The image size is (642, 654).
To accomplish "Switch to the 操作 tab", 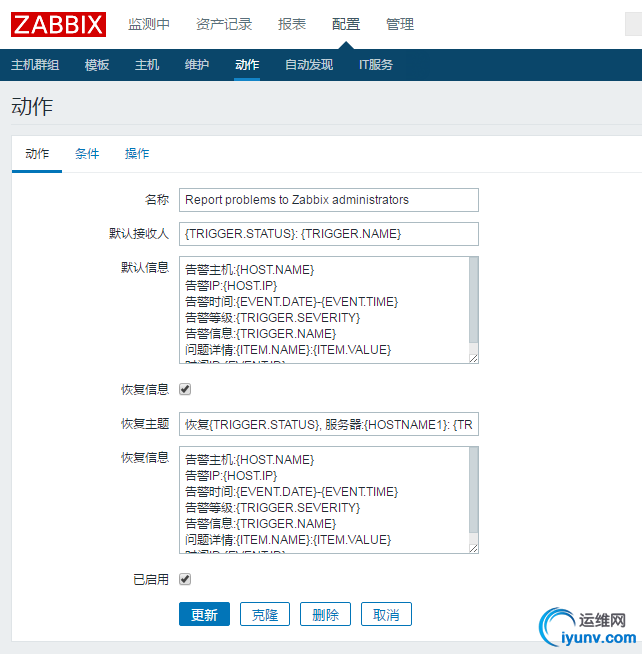I will [137, 154].
